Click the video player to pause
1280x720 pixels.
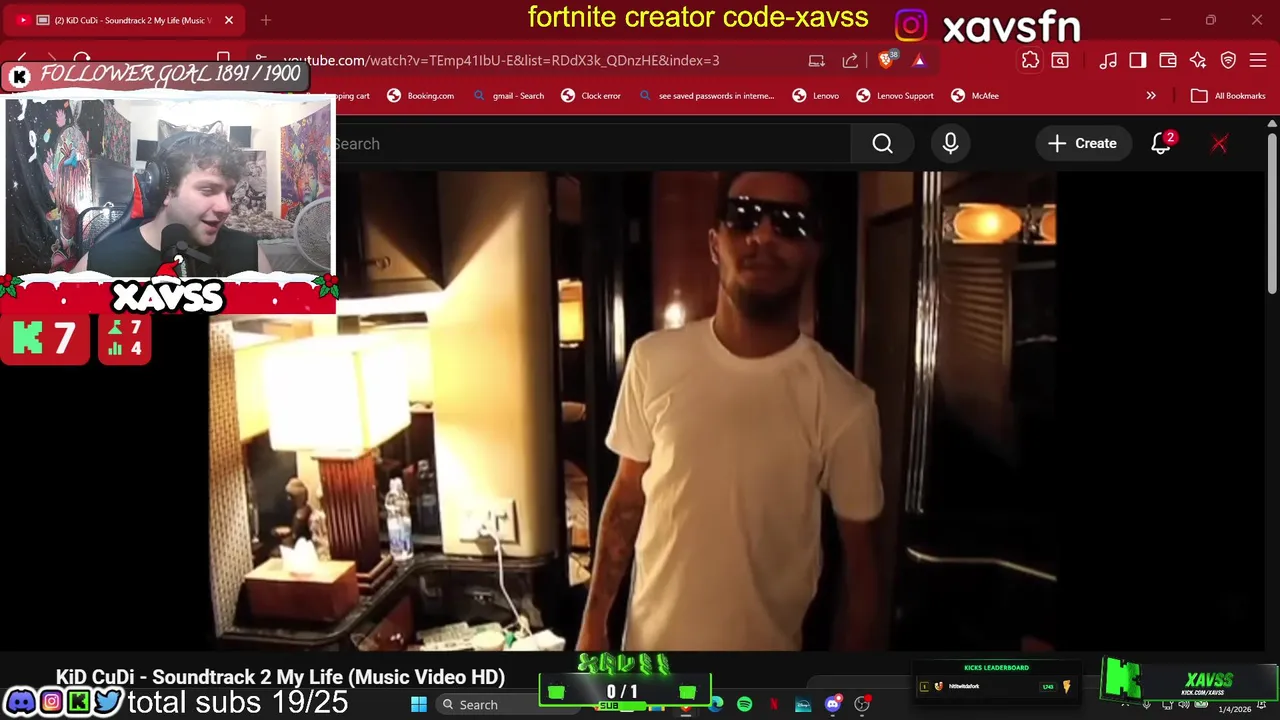click(x=632, y=410)
